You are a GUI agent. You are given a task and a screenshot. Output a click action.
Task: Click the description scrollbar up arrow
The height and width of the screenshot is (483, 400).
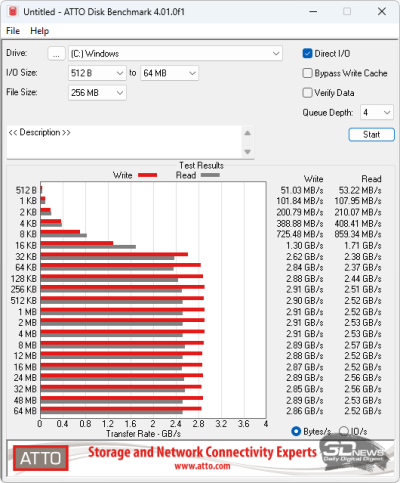pyautogui.click(x=247, y=133)
